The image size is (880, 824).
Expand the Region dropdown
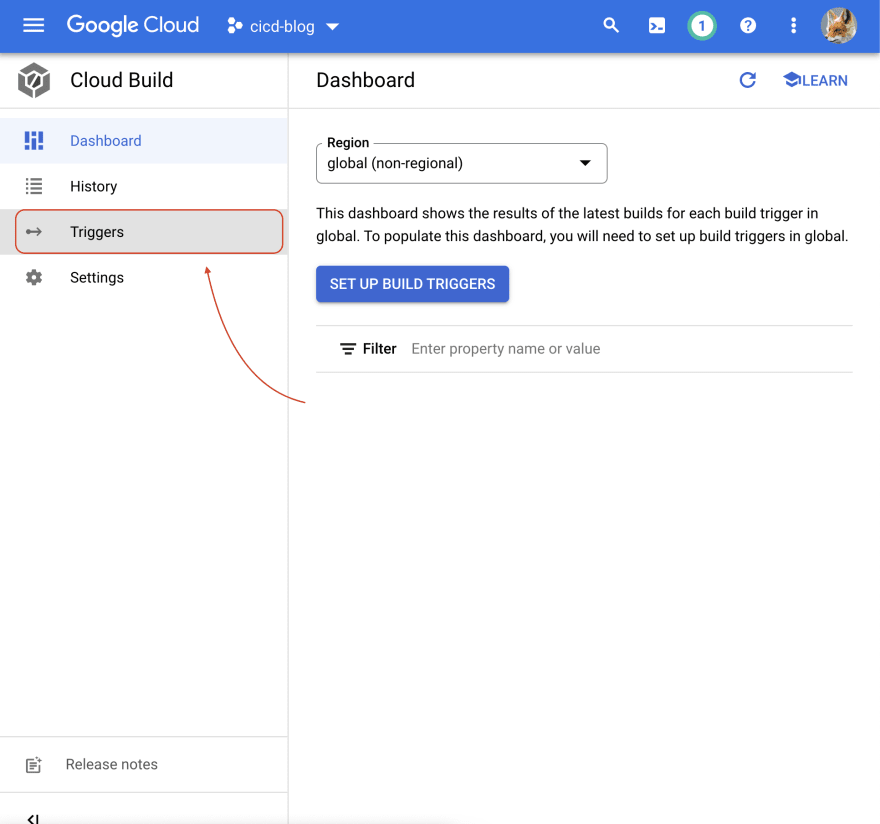461,163
